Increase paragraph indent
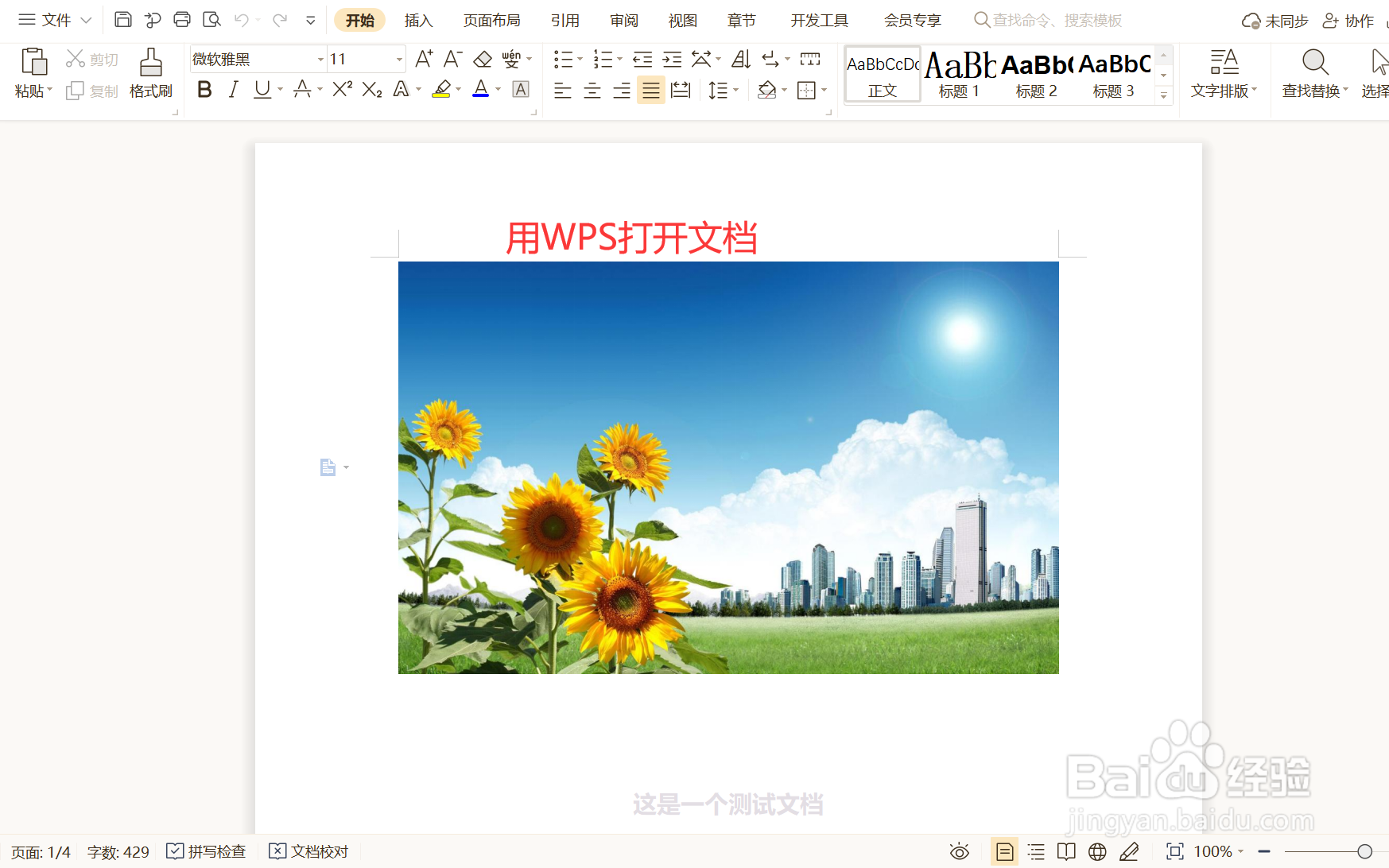The width and height of the screenshot is (1389, 868). 673,60
